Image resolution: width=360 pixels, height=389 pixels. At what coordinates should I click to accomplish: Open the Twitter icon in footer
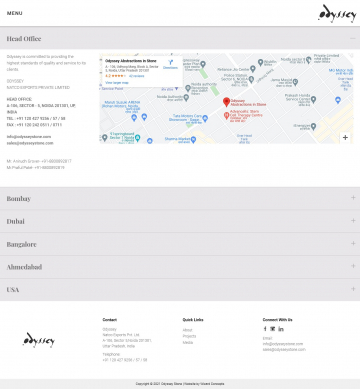point(273,329)
